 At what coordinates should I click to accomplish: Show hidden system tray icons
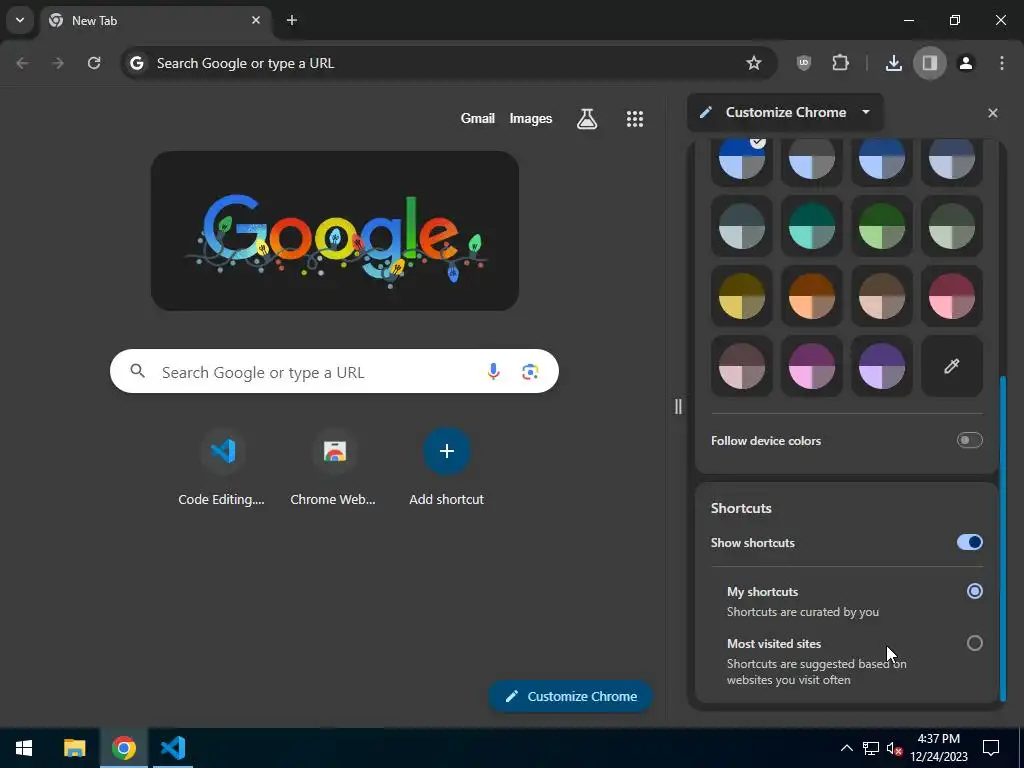tap(846, 748)
